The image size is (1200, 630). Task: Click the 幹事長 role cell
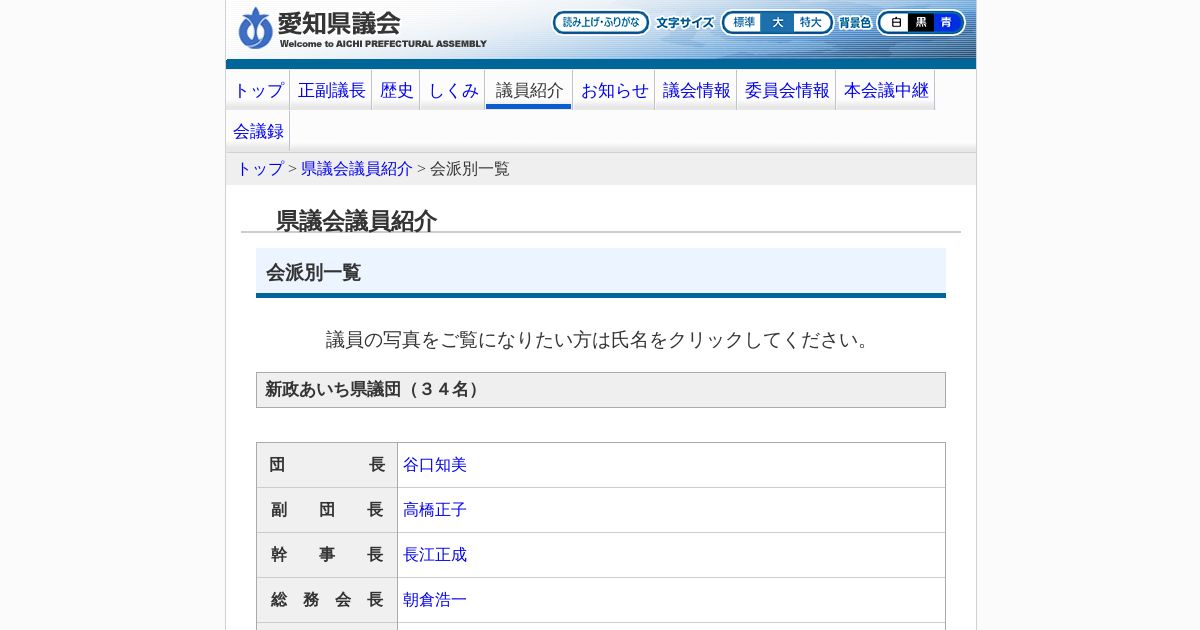coord(327,555)
